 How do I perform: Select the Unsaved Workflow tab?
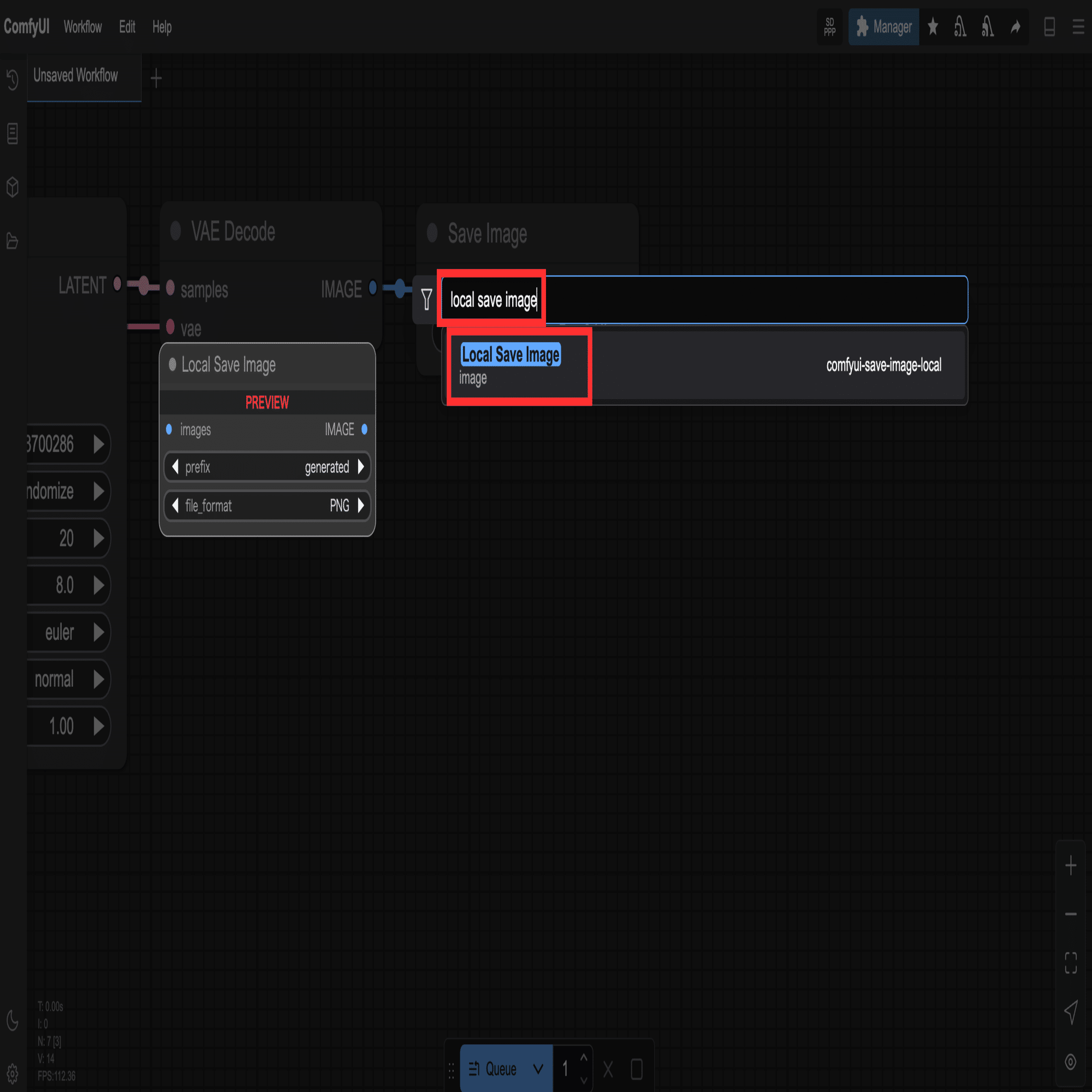click(76, 76)
